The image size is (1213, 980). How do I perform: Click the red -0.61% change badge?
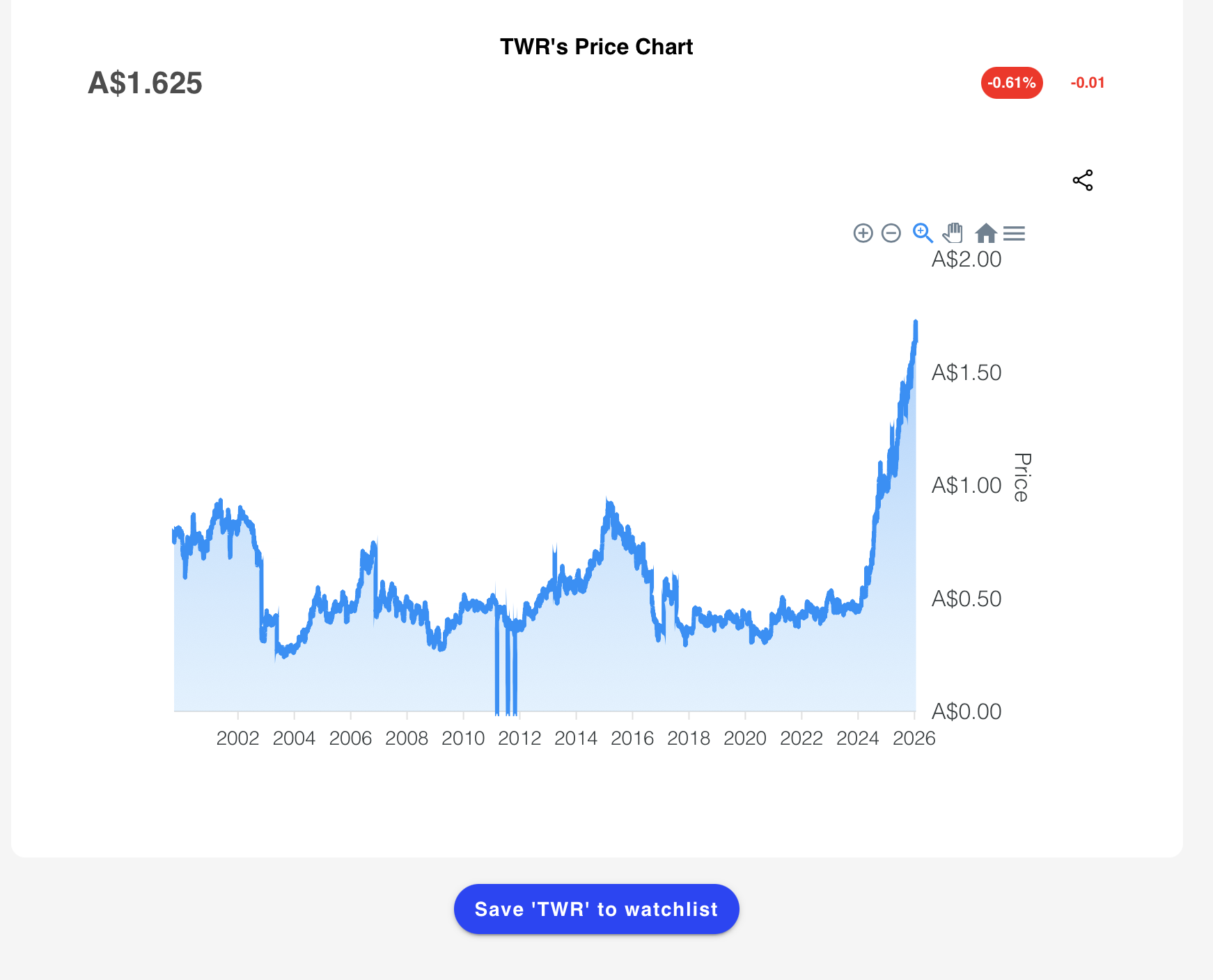click(1011, 83)
